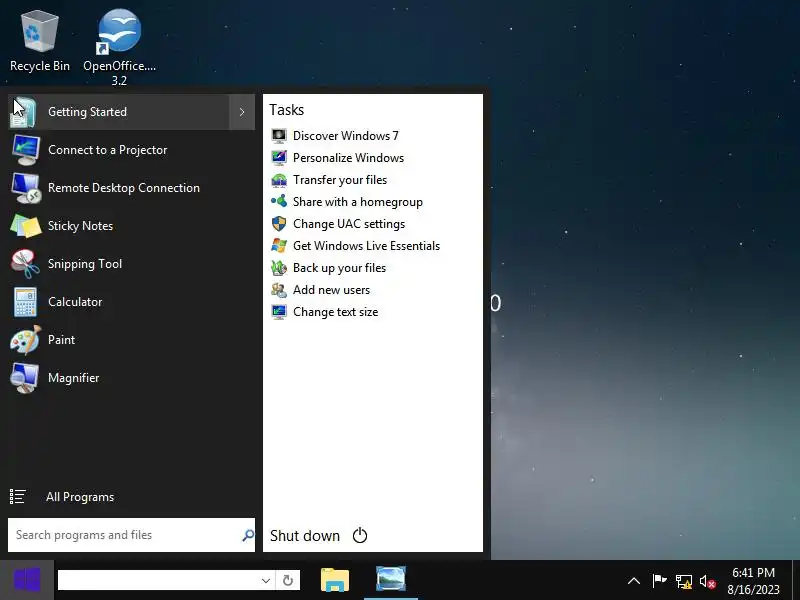Click the Transfer your files task icon
The width and height of the screenshot is (800, 600).
279,180
